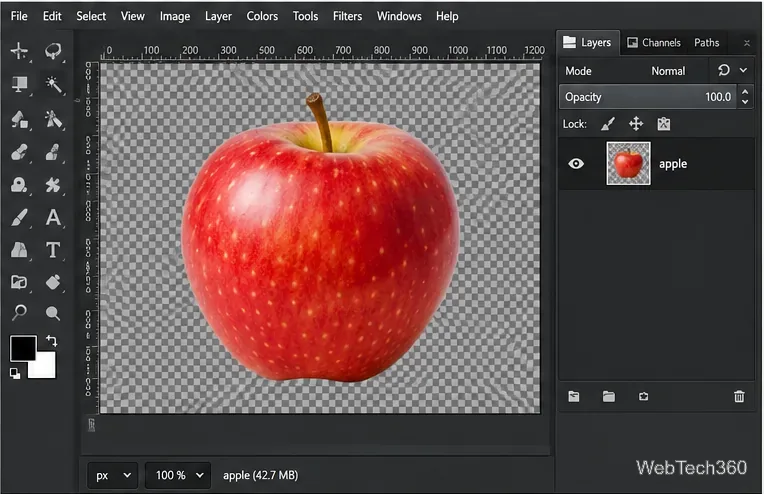This screenshot has height=494, width=764.
Task: Delete layer with the trash icon
Action: [x=739, y=397]
